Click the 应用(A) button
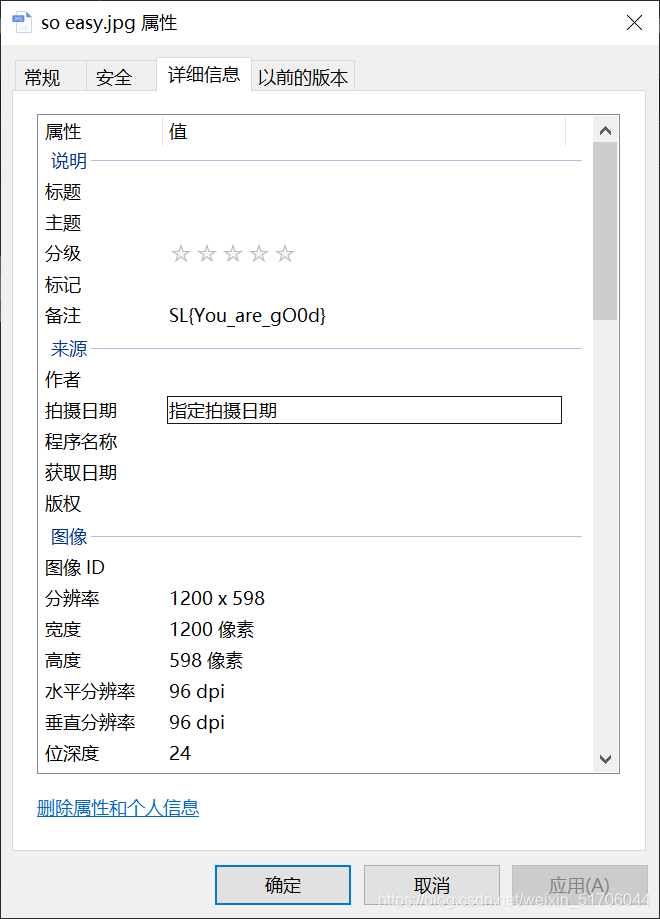This screenshot has height=919, width=660. 579,884
